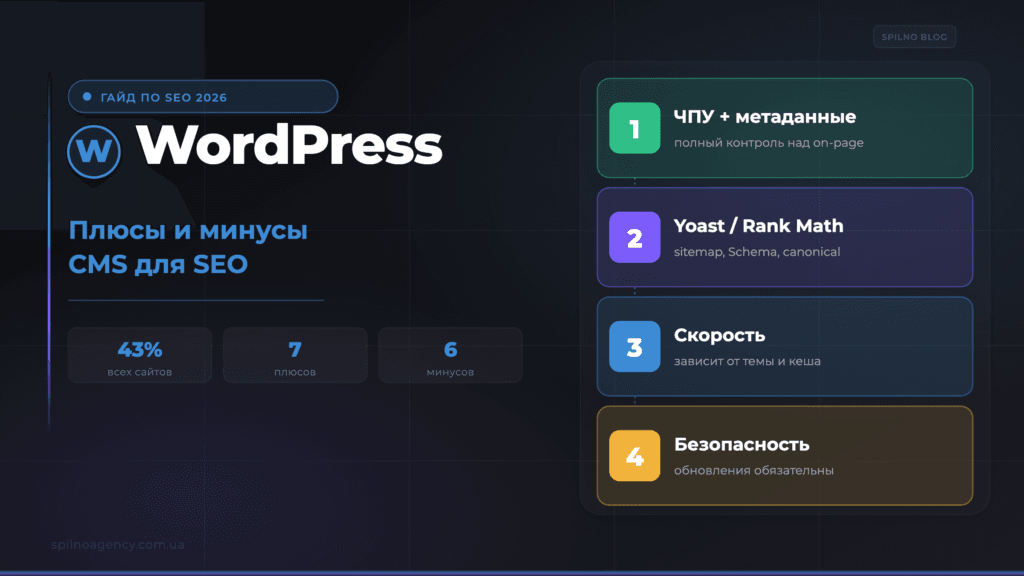Screen dimensions: 1024x576
Task: Click the yellow number 4 badge
Action: point(634,455)
